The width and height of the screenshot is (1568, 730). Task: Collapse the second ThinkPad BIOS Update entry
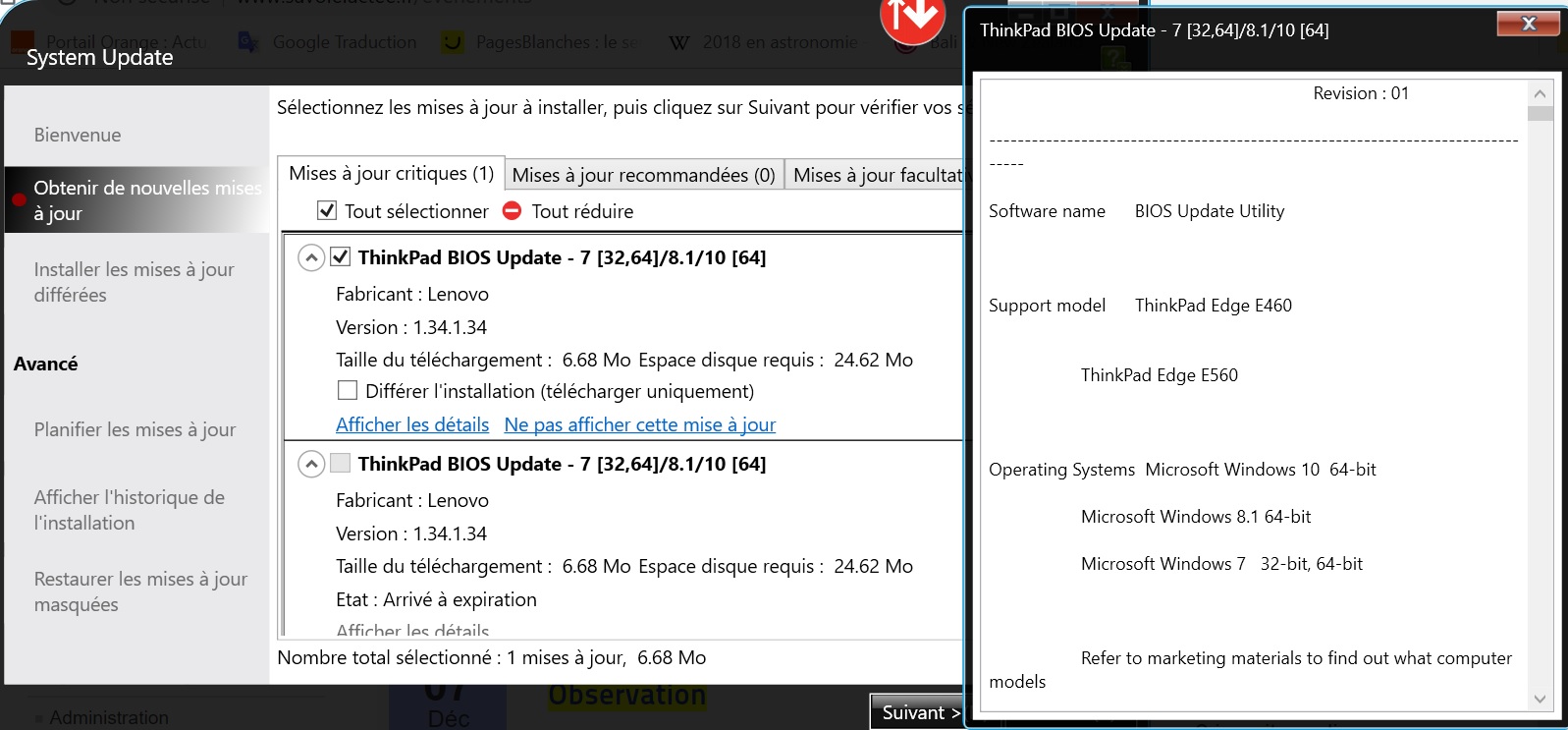click(311, 465)
